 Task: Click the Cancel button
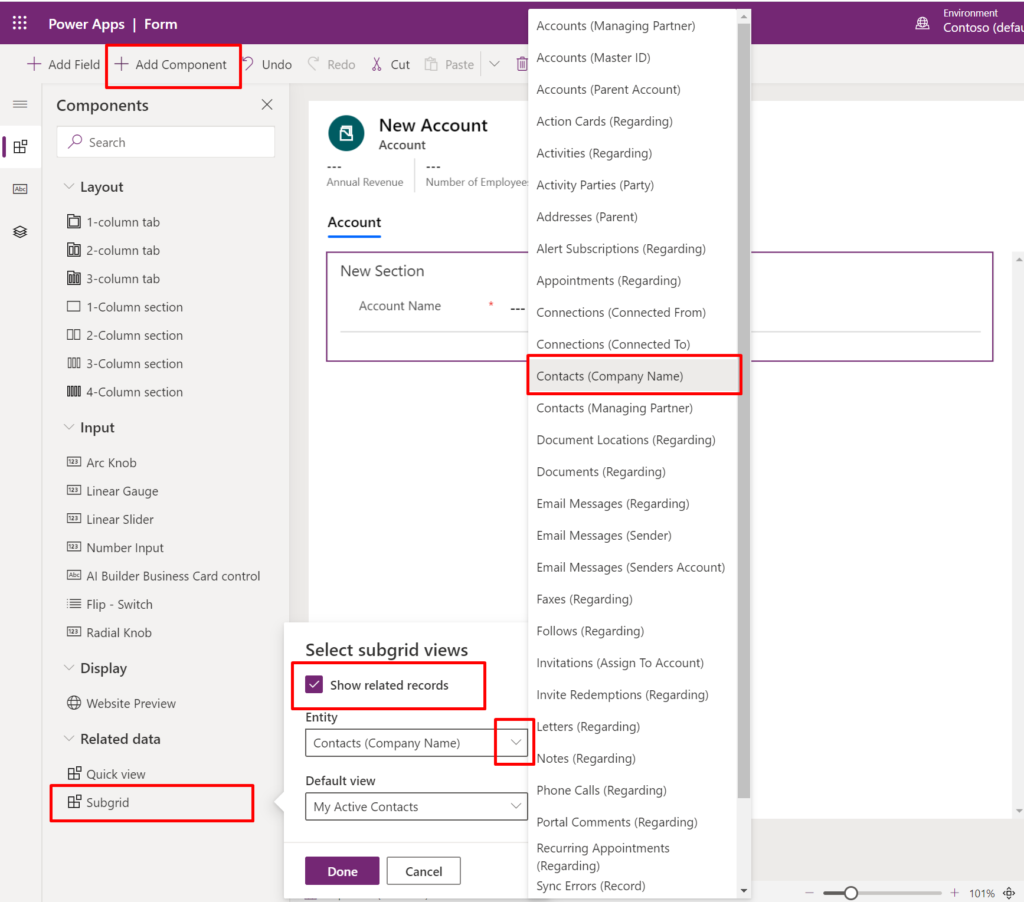click(x=423, y=871)
